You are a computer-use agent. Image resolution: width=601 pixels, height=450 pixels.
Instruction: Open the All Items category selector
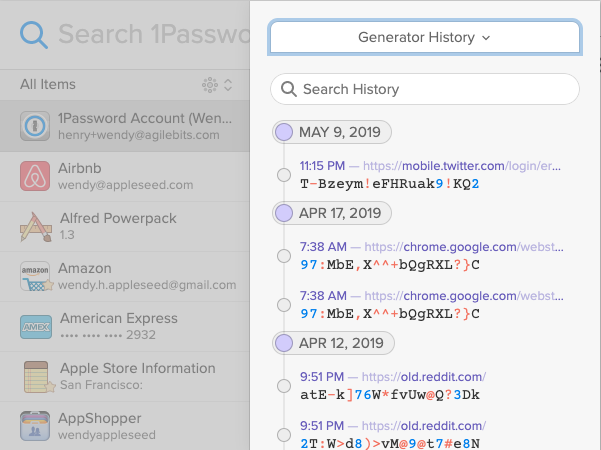pyautogui.click(x=48, y=84)
